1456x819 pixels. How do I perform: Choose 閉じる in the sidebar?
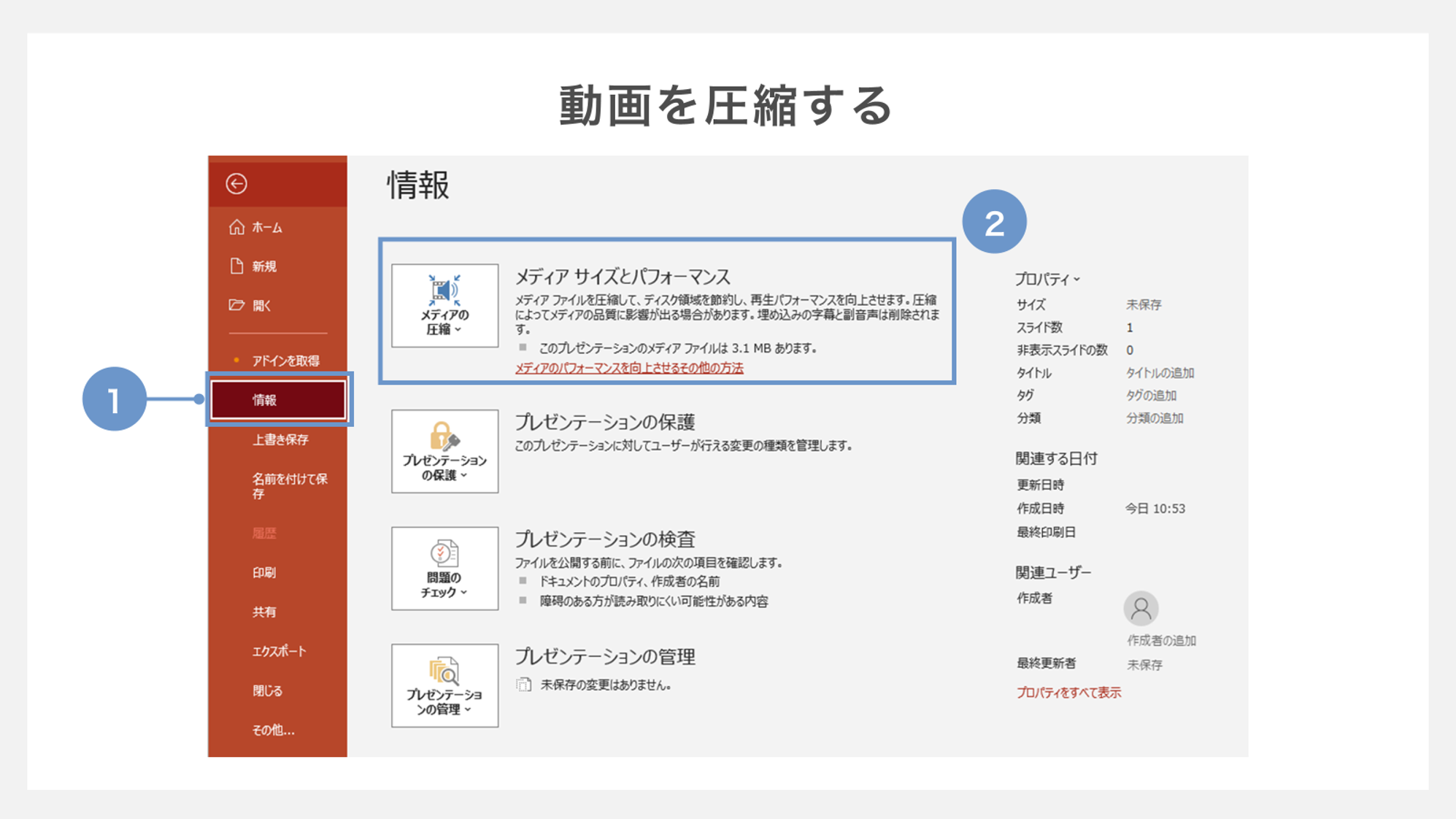267,691
